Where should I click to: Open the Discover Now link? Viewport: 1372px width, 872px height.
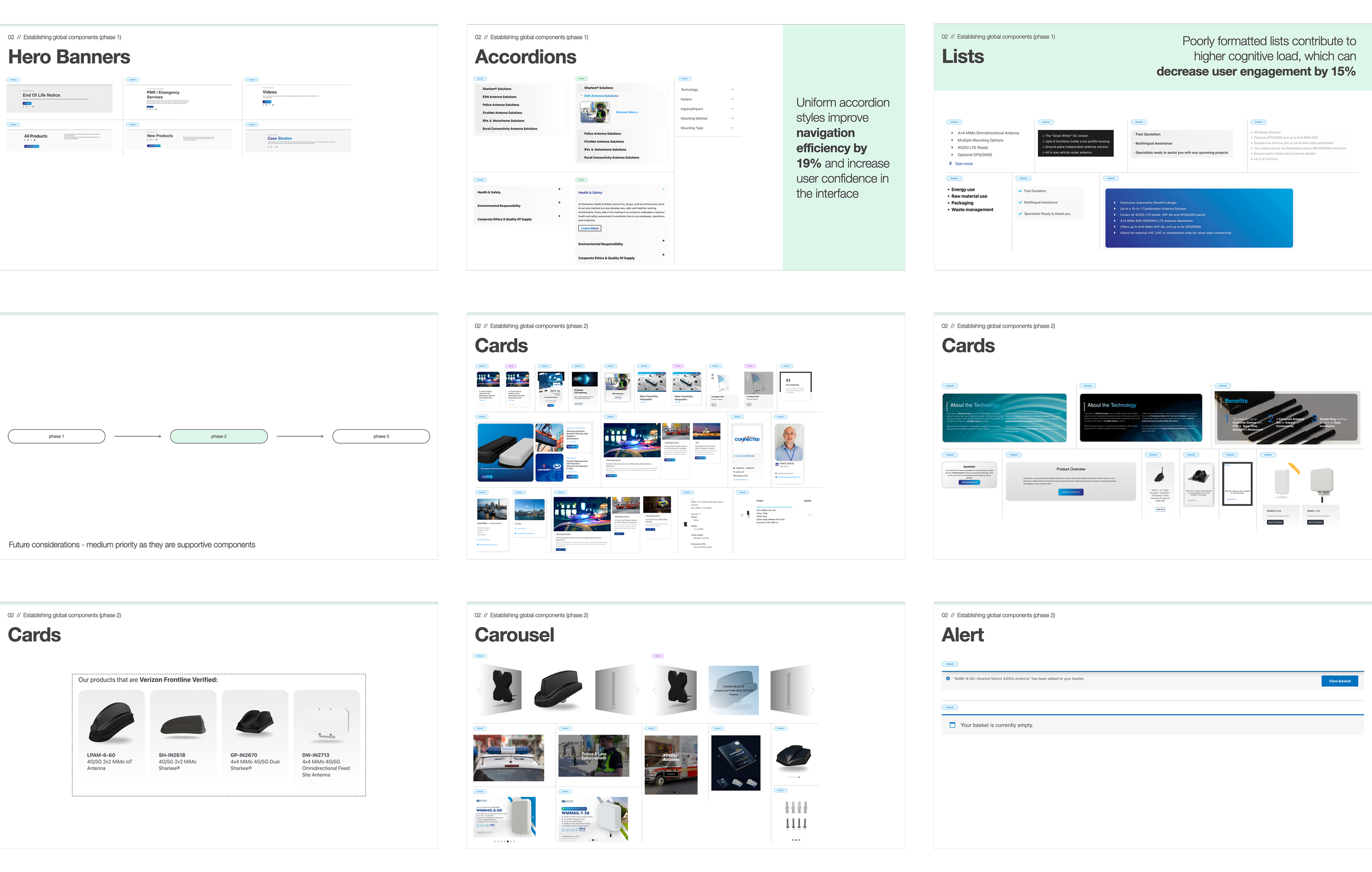pos(627,112)
